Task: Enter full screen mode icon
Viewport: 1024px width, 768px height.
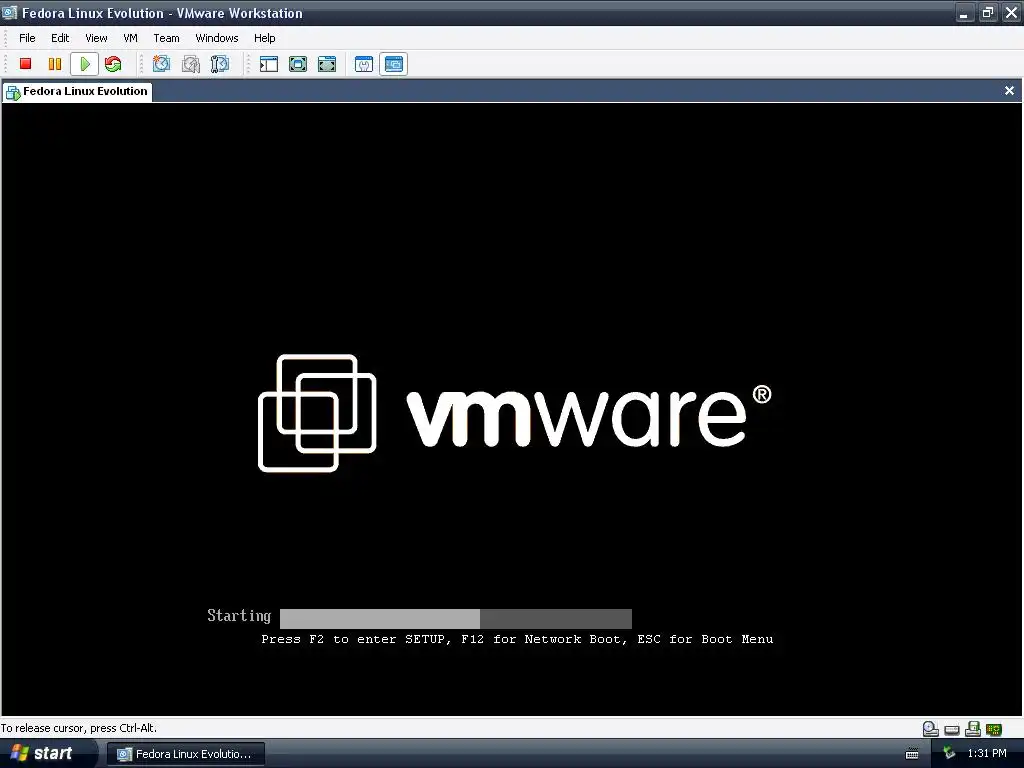Action: (x=298, y=64)
